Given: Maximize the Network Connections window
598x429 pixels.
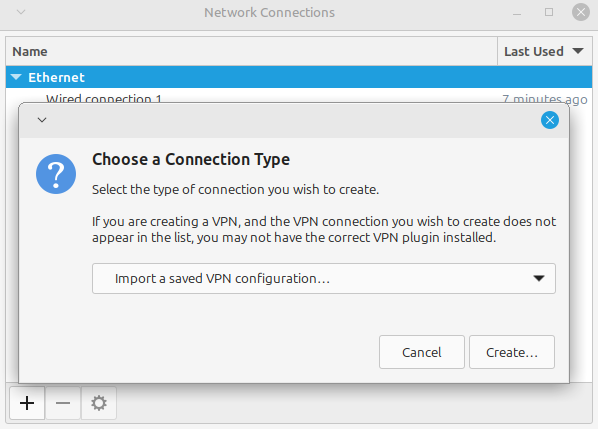Looking at the screenshot, I should click(x=549, y=12).
